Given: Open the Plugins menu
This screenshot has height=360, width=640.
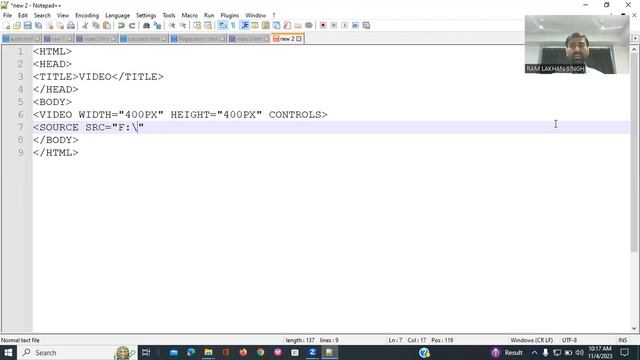Looking at the screenshot, I should pos(229,15).
